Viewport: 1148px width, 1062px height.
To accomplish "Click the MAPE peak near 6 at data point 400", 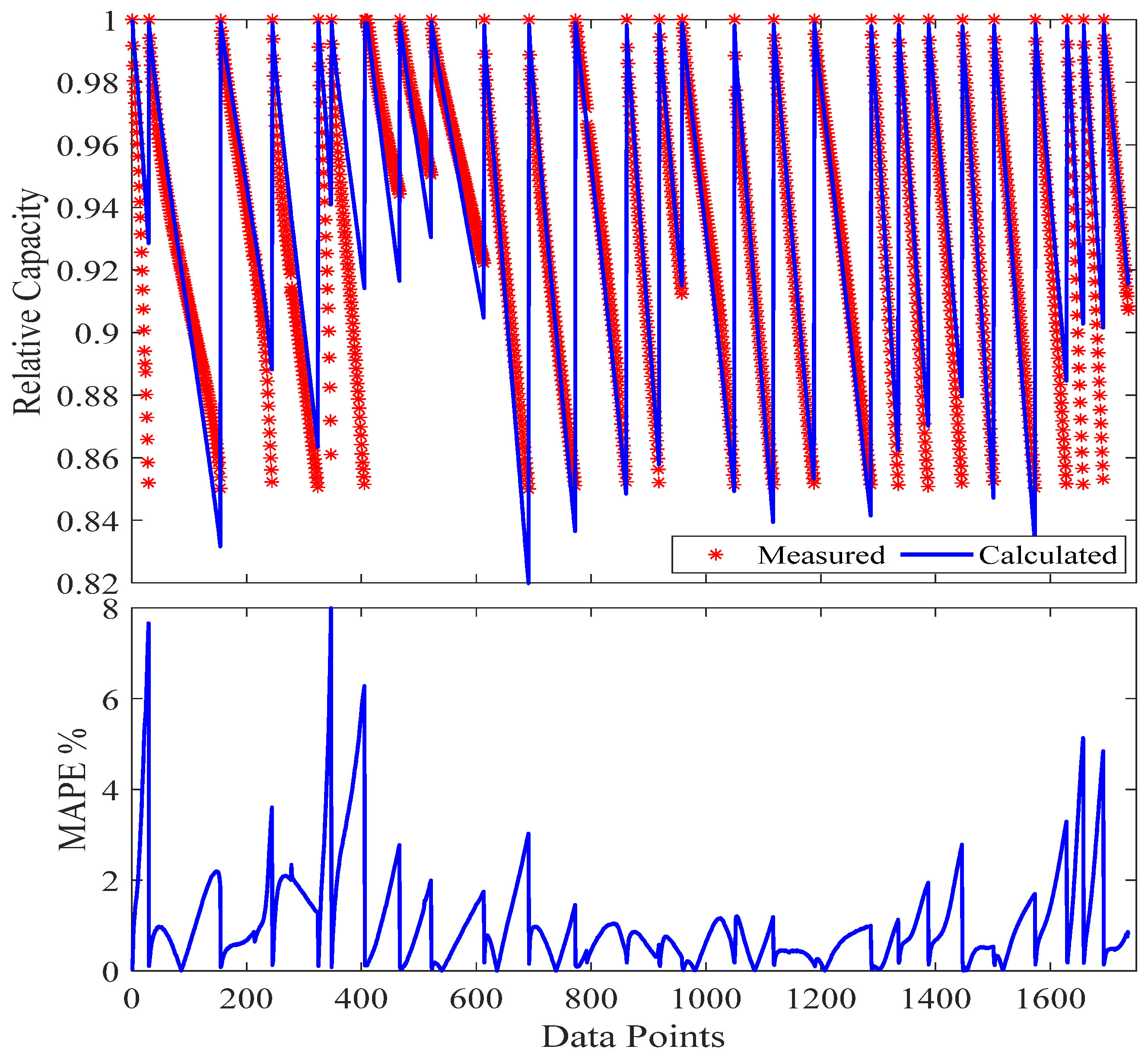I will [364, 687].
